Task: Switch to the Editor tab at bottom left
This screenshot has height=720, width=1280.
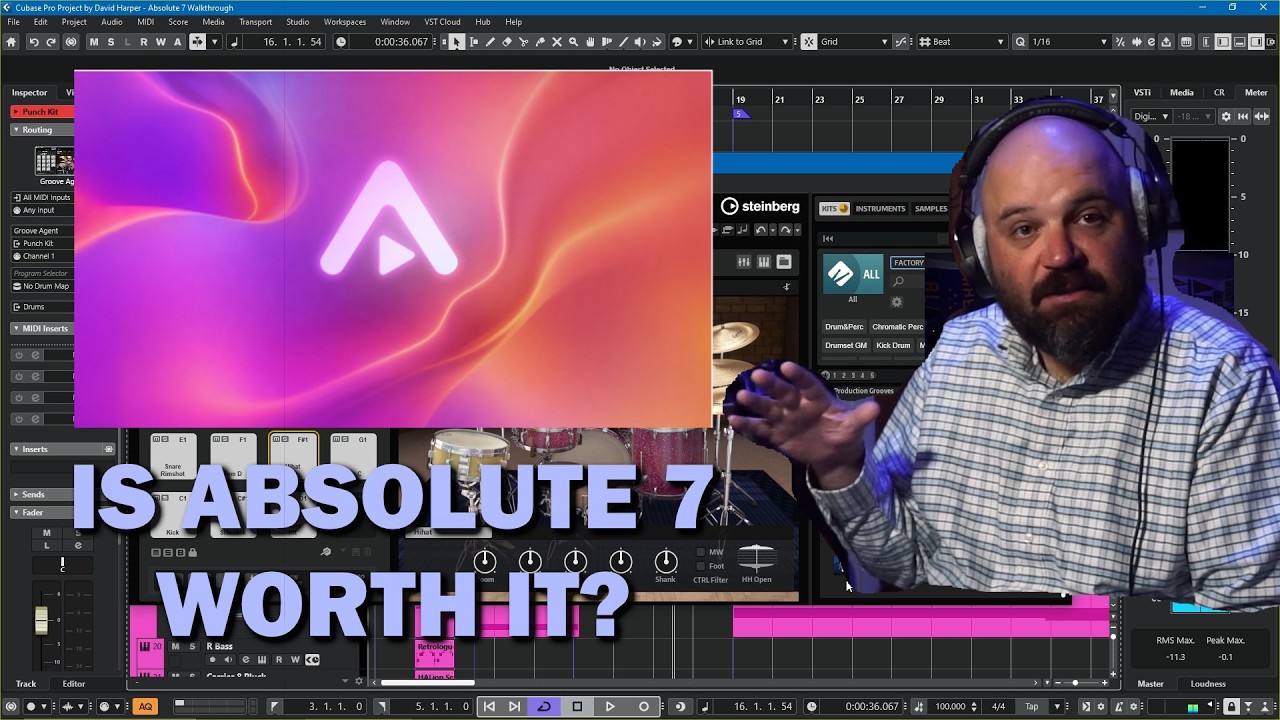Action: [x=74, y=684]
